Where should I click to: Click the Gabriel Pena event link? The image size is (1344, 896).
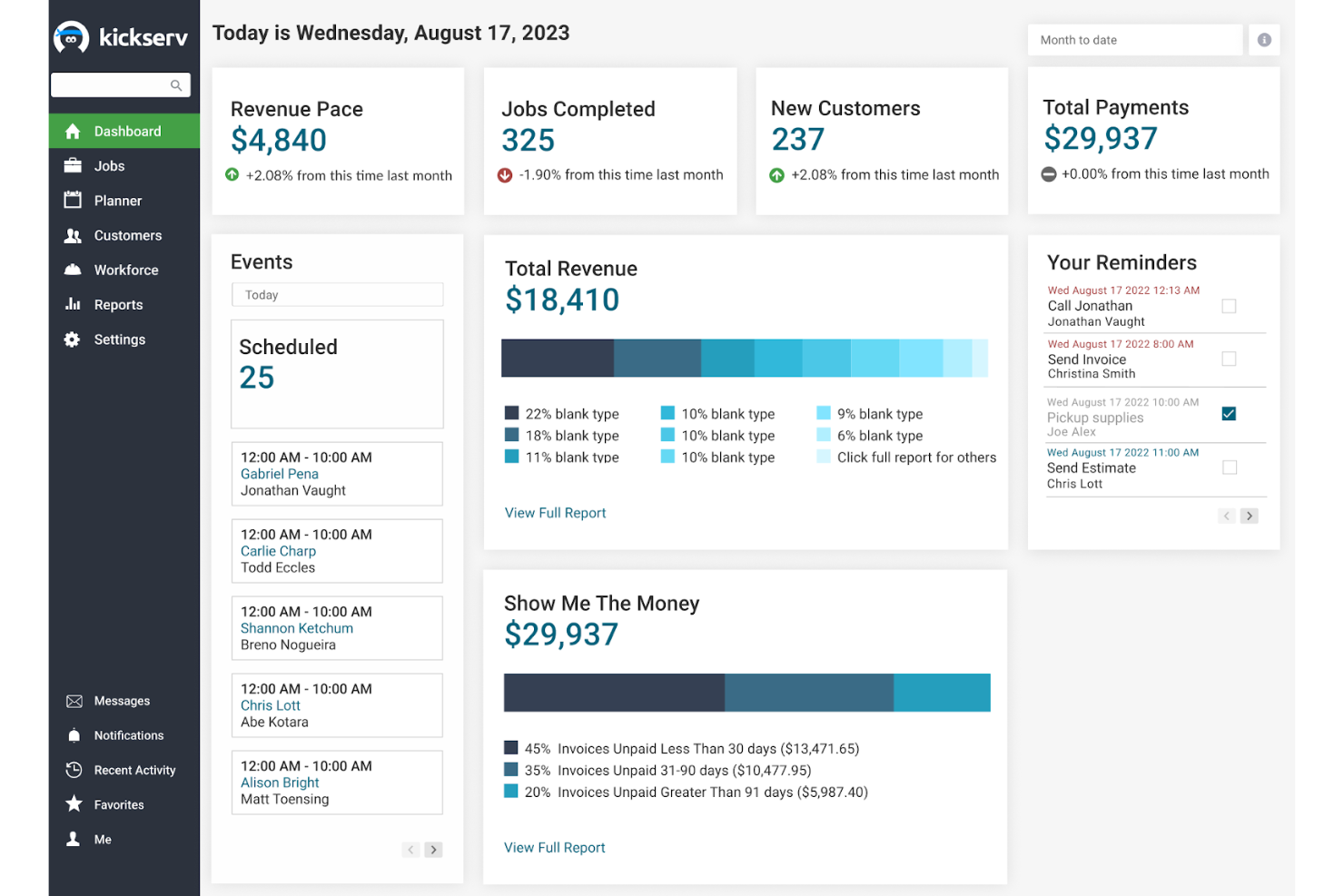click(280, 474)
